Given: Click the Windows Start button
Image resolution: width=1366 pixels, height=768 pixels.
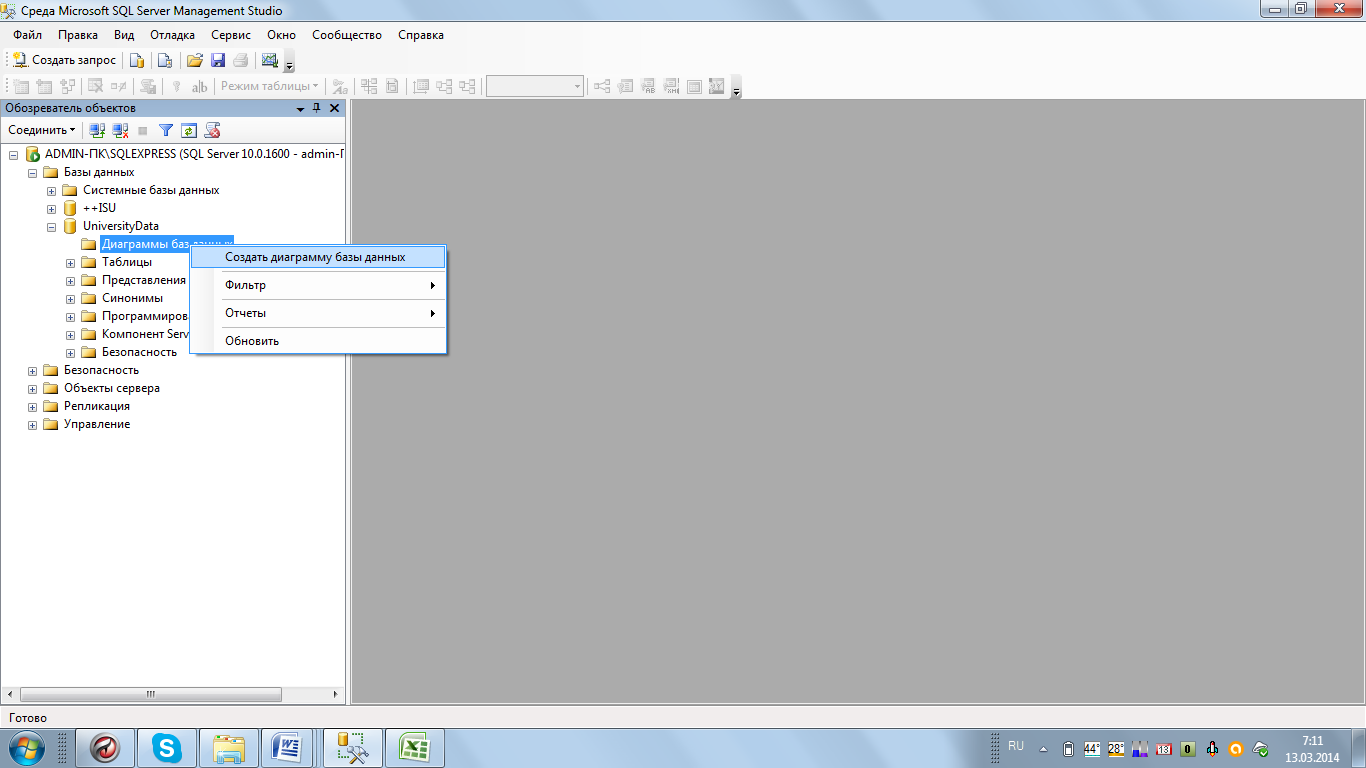Looking at the screenshot, I should [x=26, y=748].
